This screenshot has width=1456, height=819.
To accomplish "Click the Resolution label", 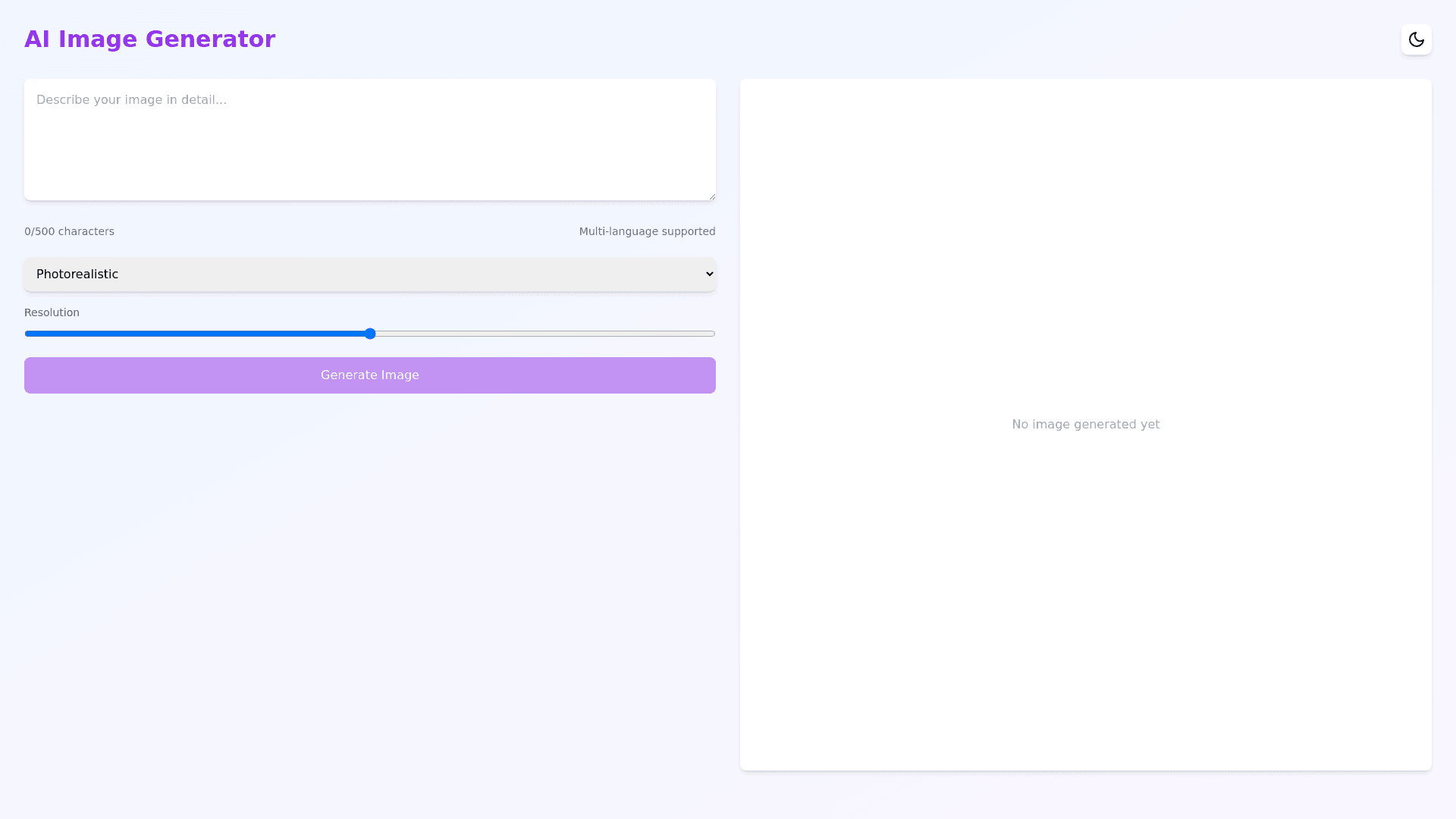I will (52, 312).
